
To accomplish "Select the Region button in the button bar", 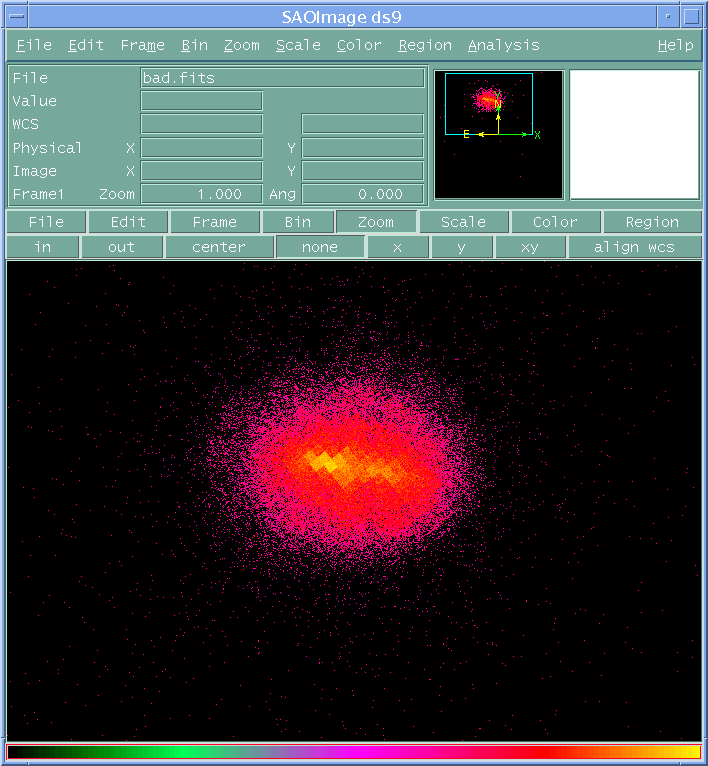I will pos(652,222).
